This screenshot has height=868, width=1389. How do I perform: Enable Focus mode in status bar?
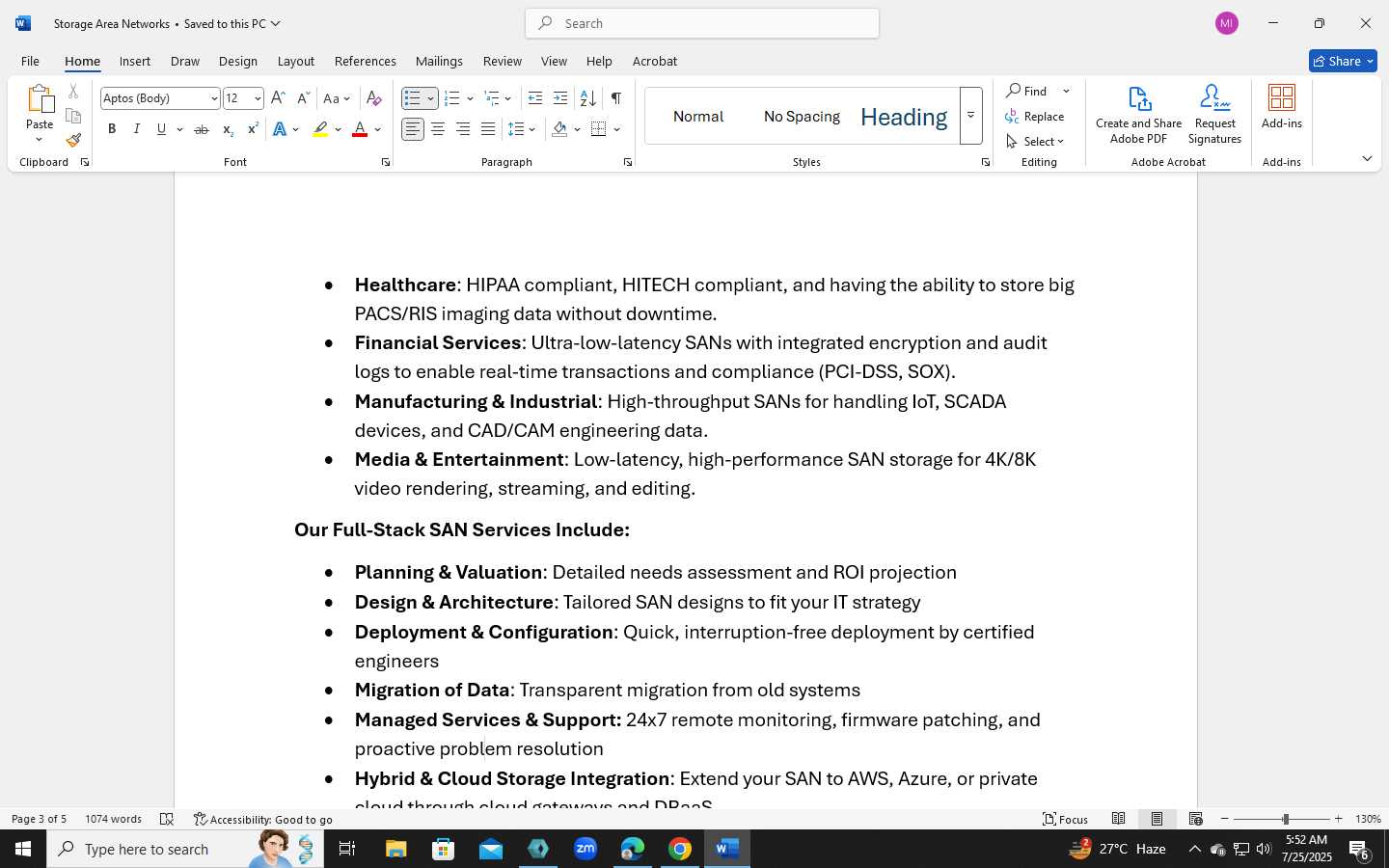pyautogui.click(x=1066, y=819)
